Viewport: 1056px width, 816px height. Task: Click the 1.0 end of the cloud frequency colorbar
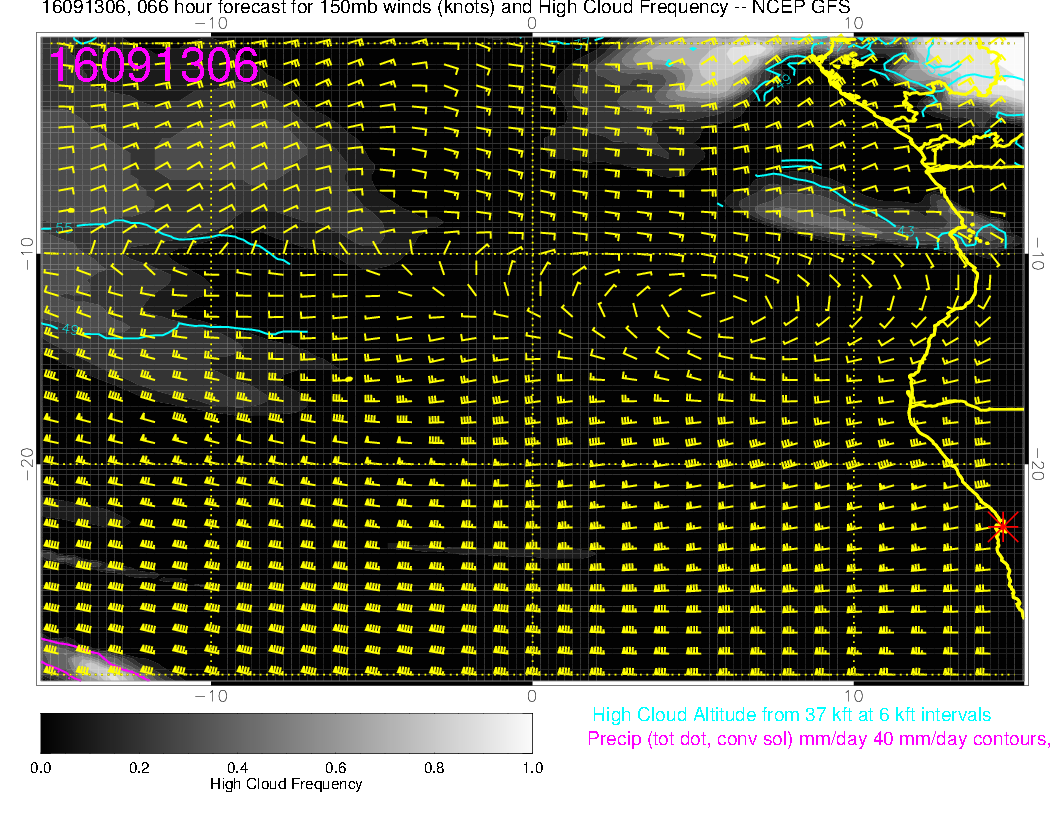[531, 768]
